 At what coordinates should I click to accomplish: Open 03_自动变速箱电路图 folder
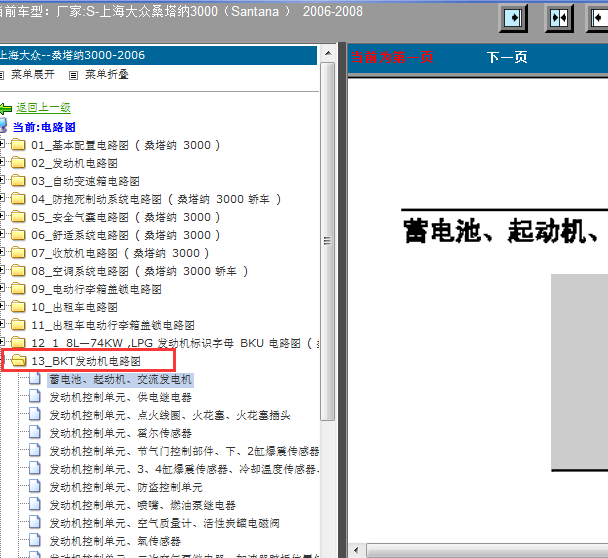pos(88,181)
